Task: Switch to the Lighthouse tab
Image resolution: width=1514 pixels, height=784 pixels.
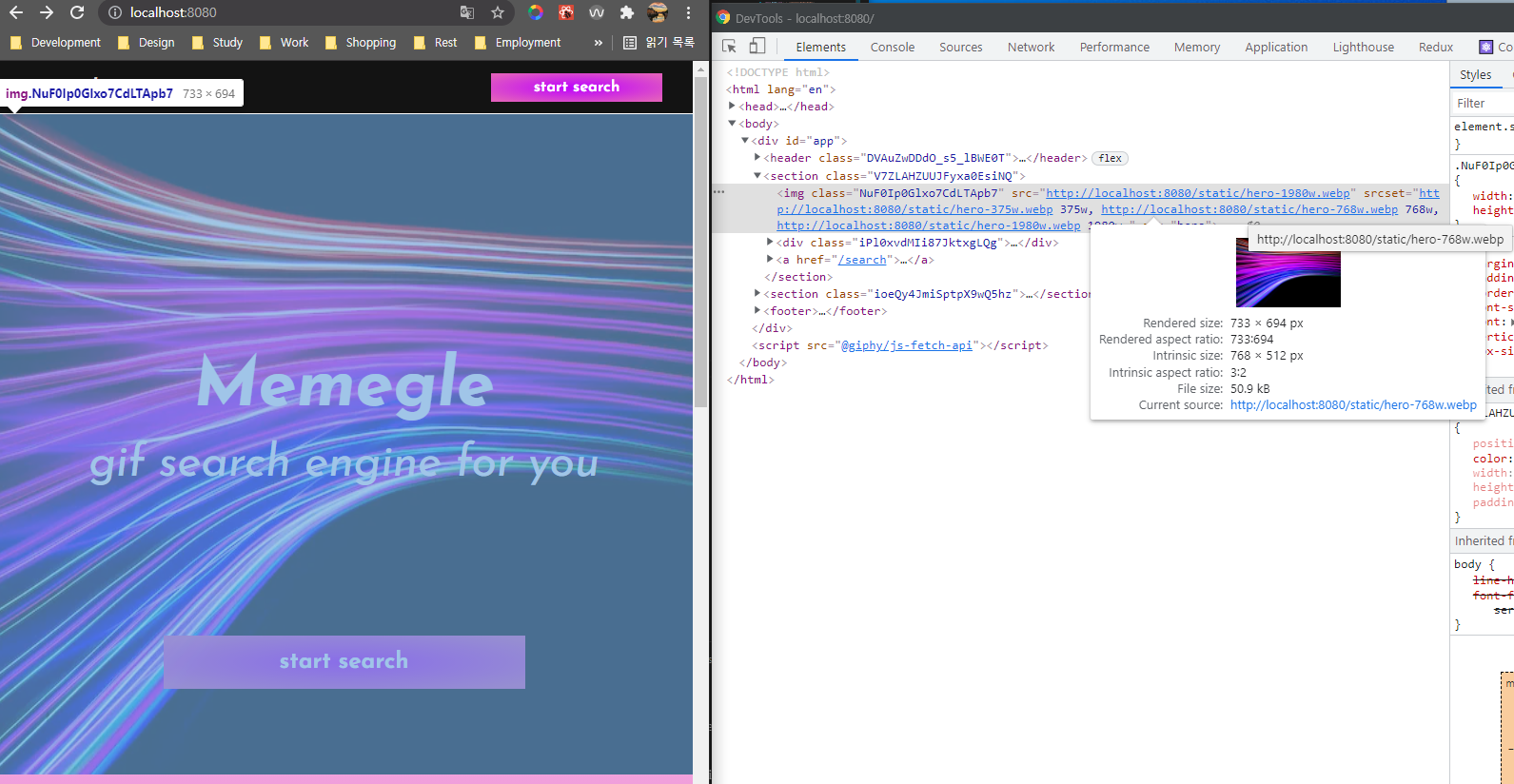Action: (1363, 47)
